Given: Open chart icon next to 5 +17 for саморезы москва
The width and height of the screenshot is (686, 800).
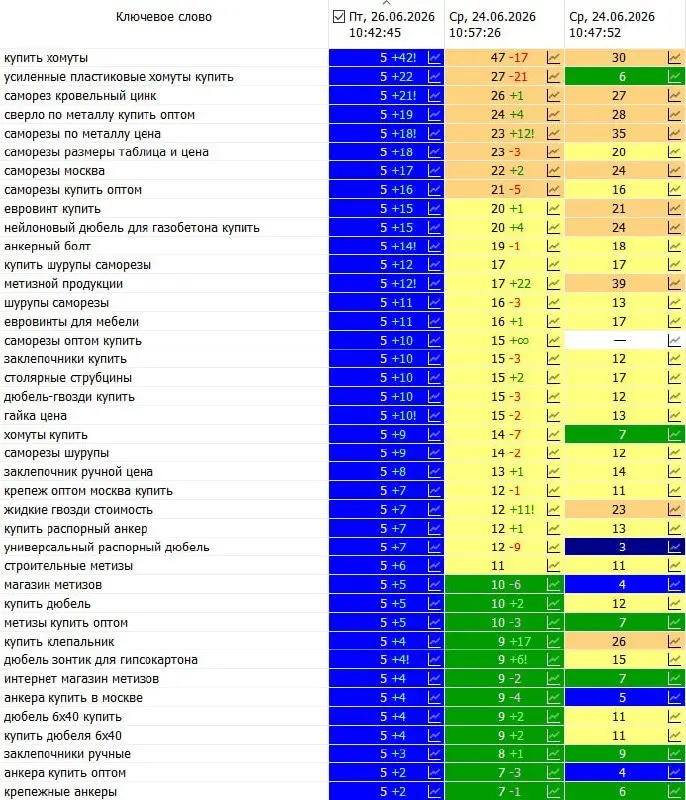Looking at the screenshot, I should (x=434, y=170).
